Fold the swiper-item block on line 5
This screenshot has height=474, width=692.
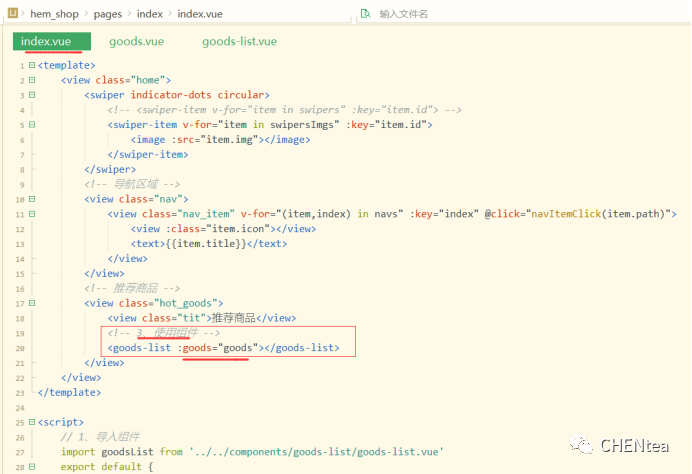(x=32, y=125)
